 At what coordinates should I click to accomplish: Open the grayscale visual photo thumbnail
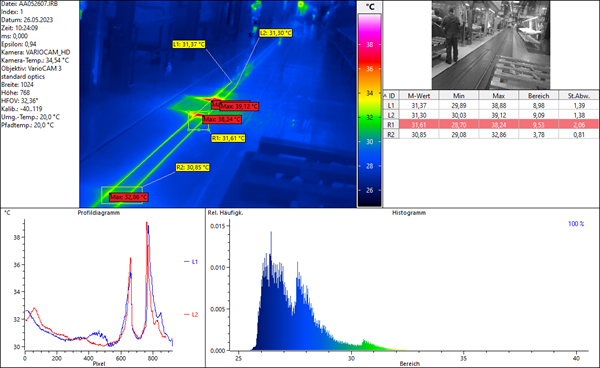coord(491,45)
